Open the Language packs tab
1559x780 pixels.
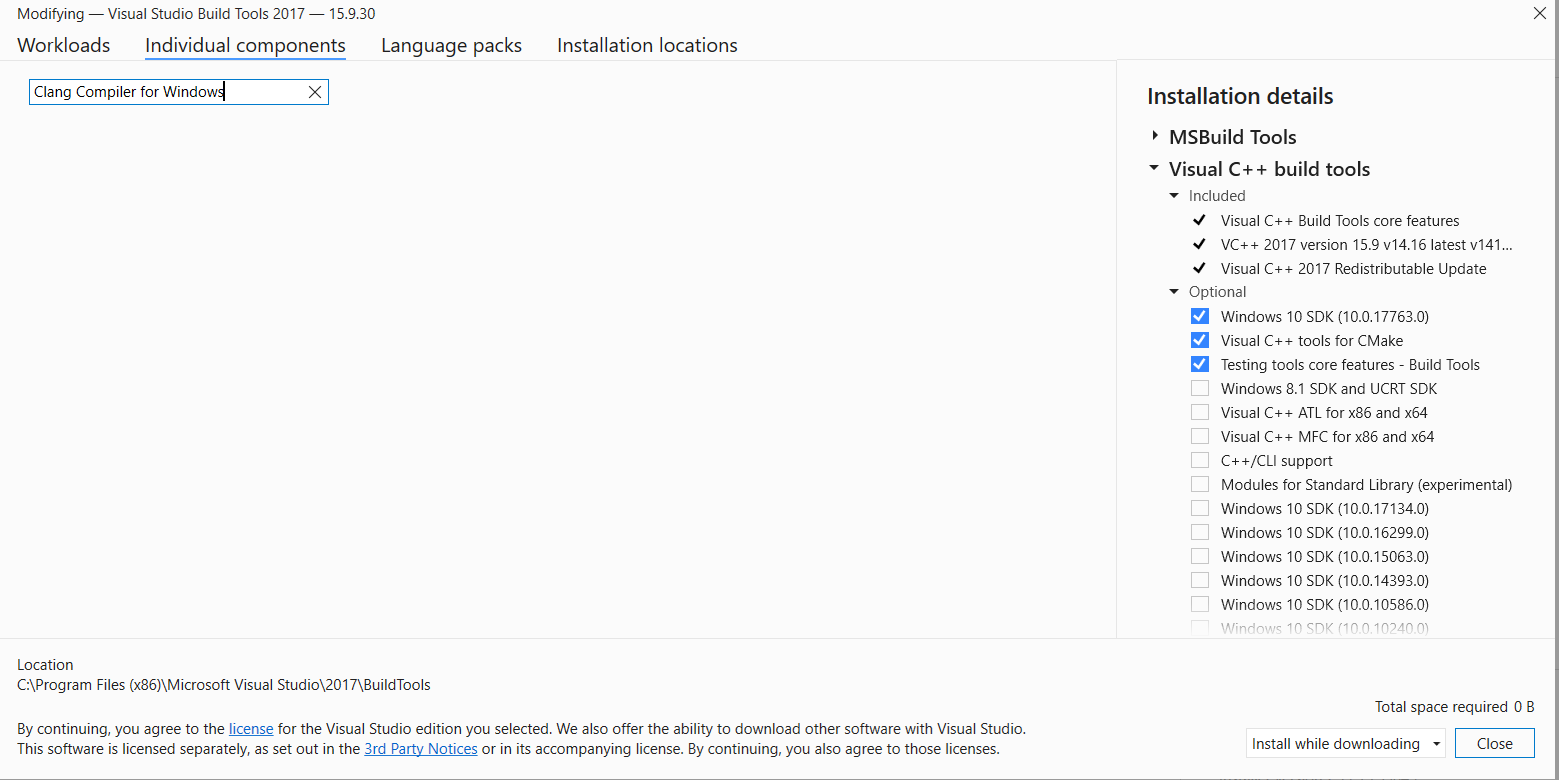451,45
